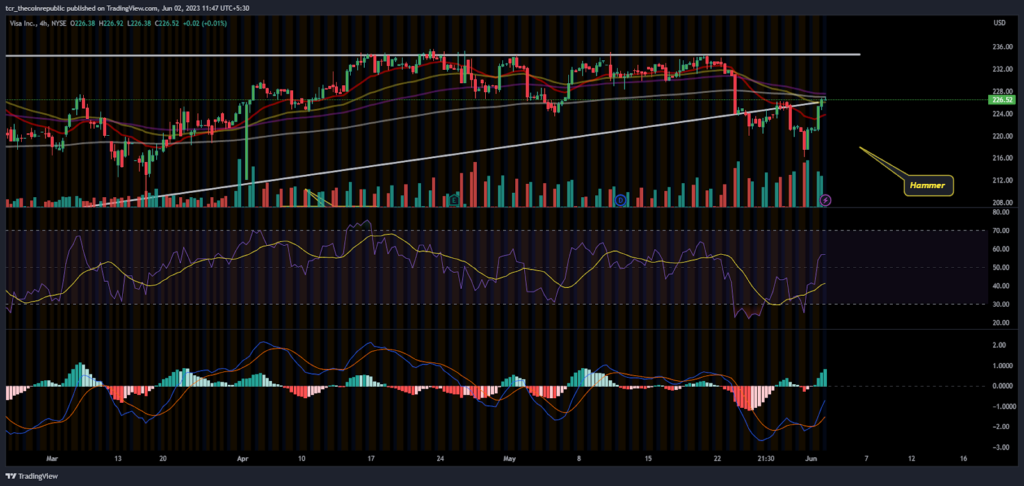Click RSI axis label 80.00

click(1000, 212)
